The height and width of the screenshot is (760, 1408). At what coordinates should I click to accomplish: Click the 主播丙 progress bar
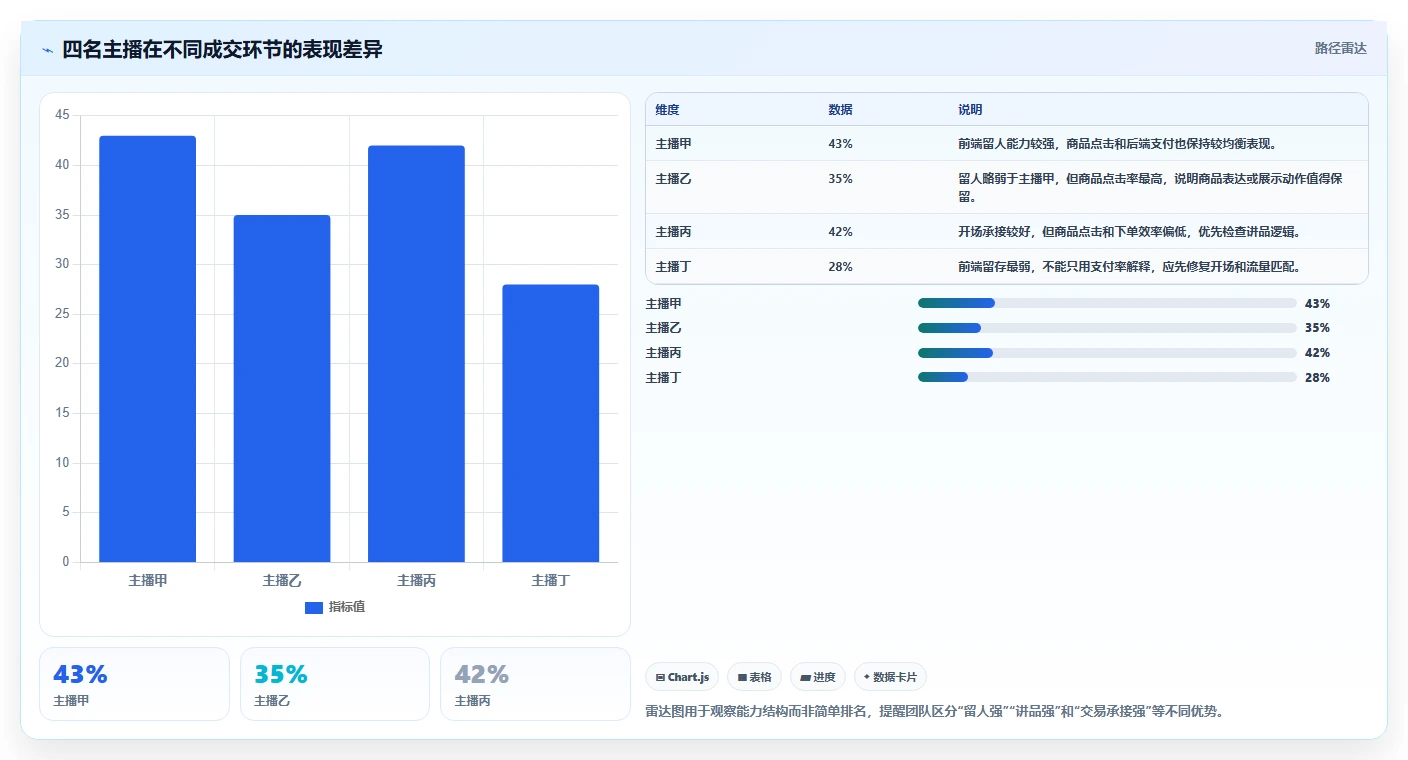click(1107, 353)
